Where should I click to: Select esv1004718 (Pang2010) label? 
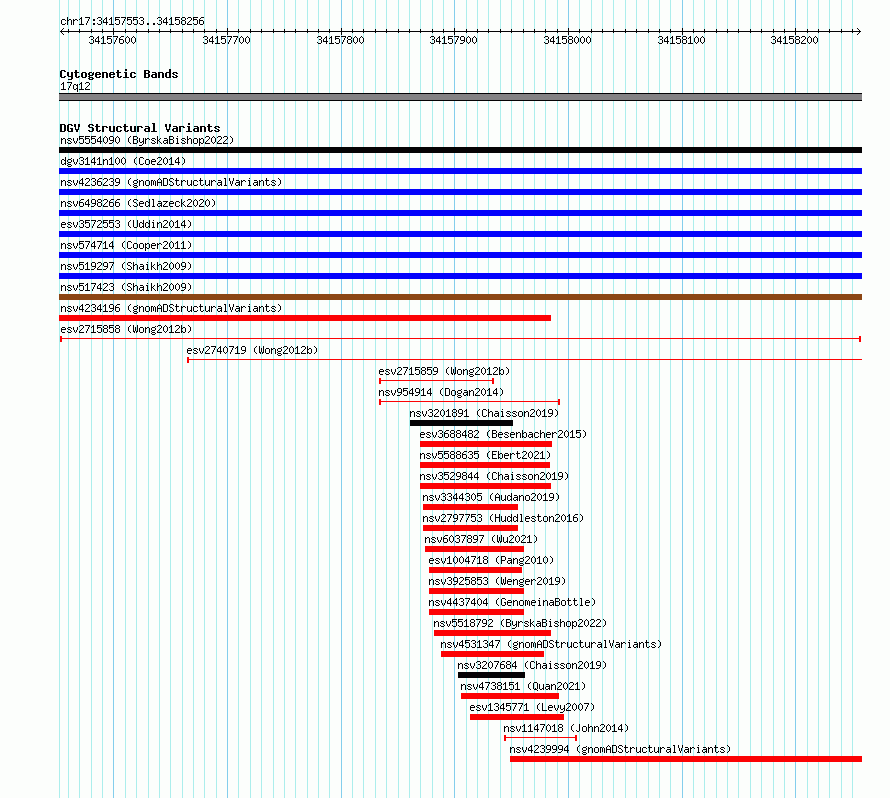(492, 560)
